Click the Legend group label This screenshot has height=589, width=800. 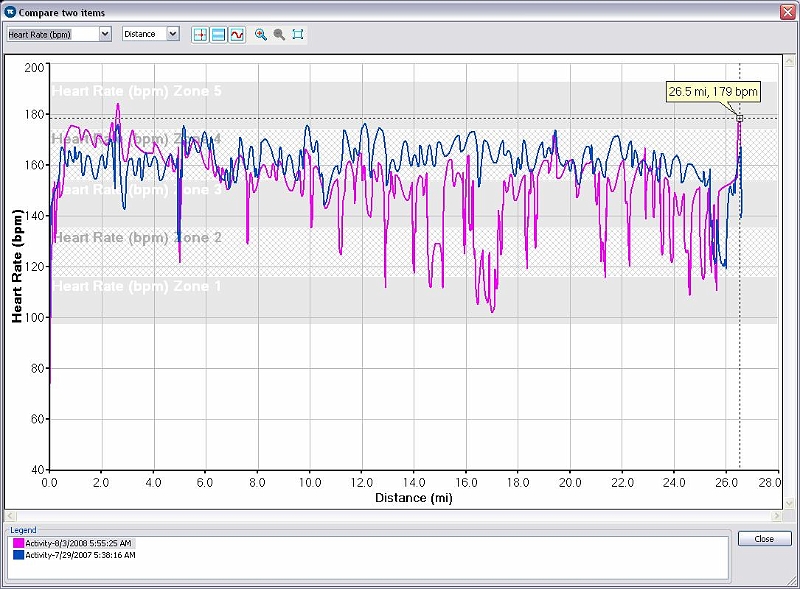click(23, 530)
